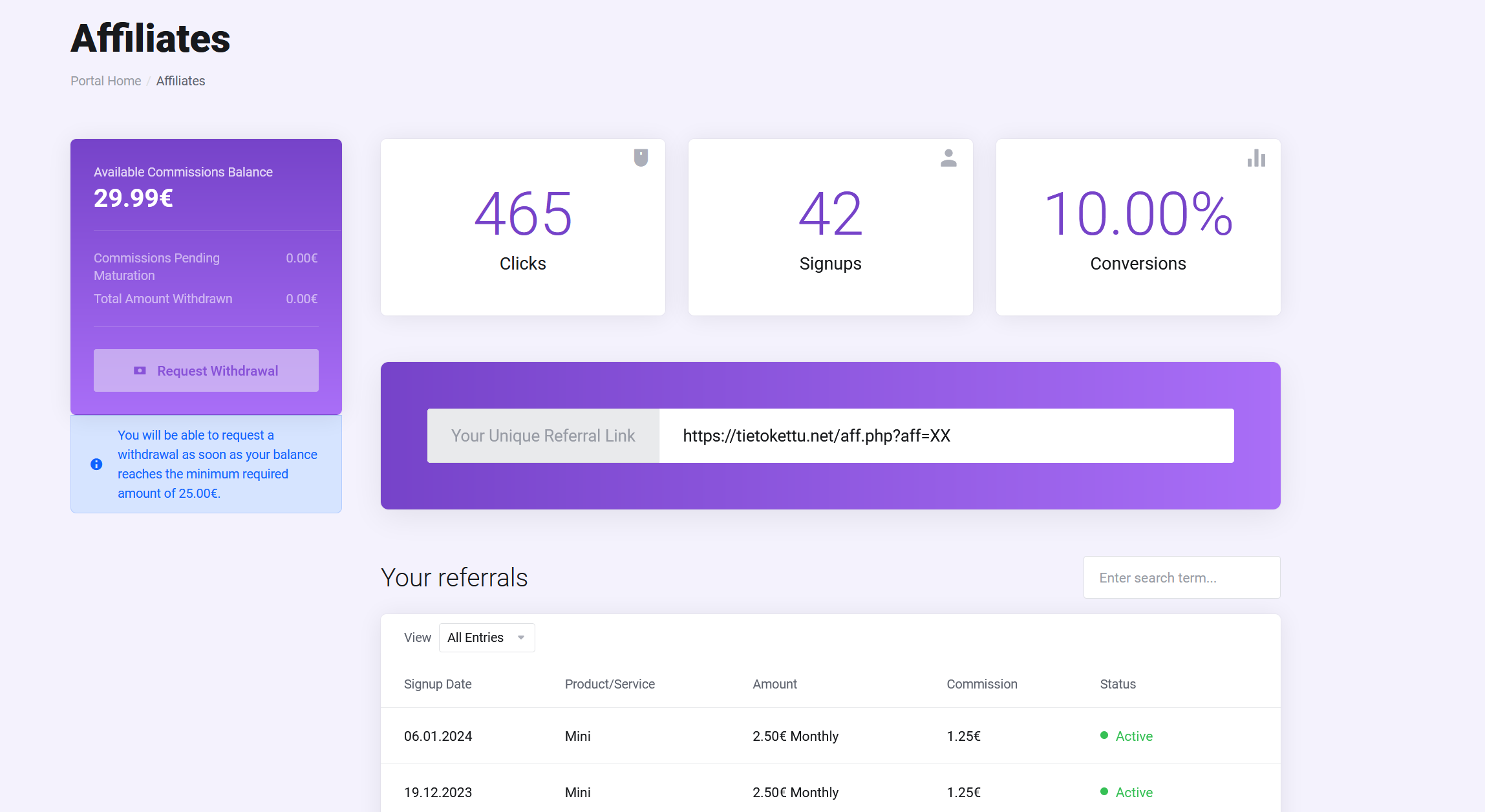Image resolution: width=1485 pixels, height=812 pixels.
Task: Click the Affiliates breadcrumb item
Action: click(x=180, y=81)
